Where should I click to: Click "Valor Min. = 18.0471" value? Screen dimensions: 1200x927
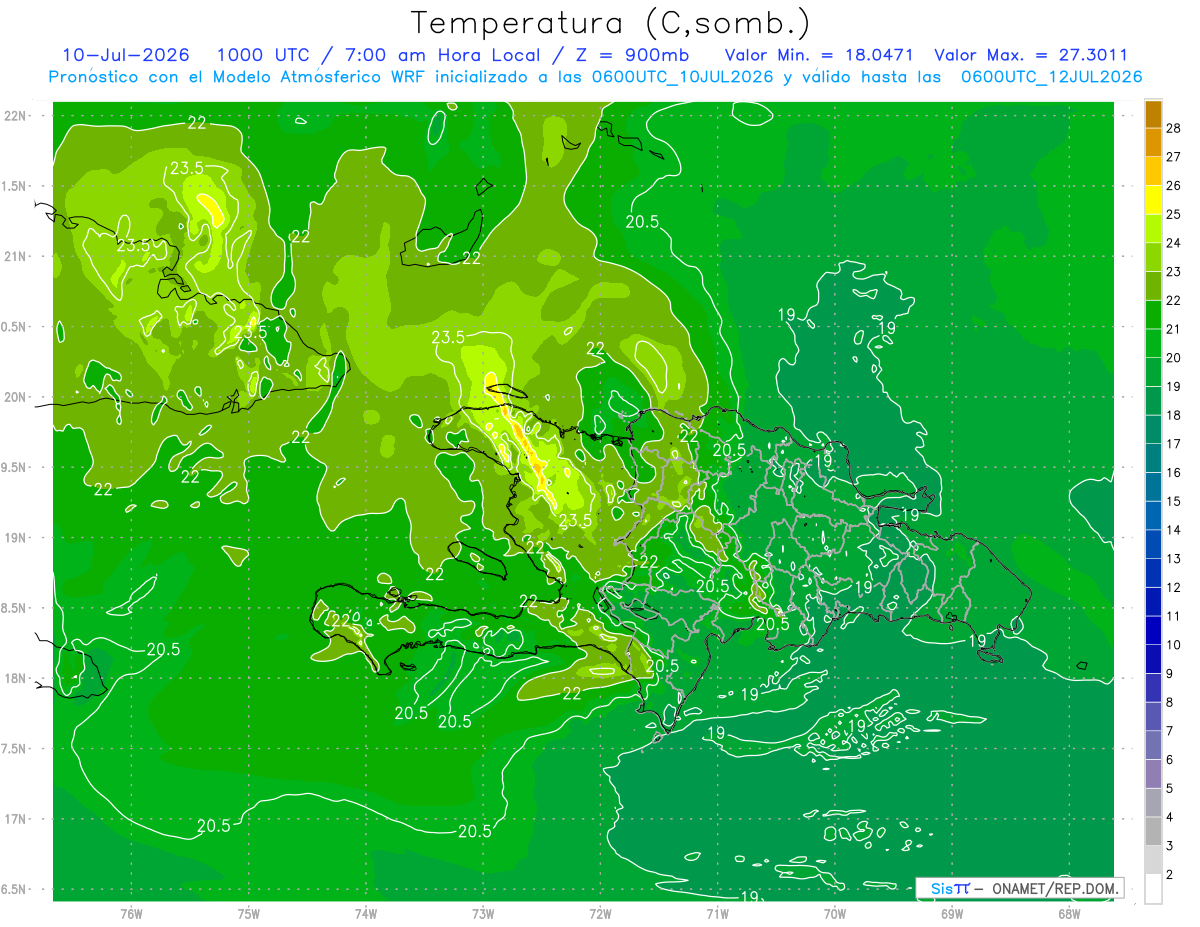click(820, 56)
